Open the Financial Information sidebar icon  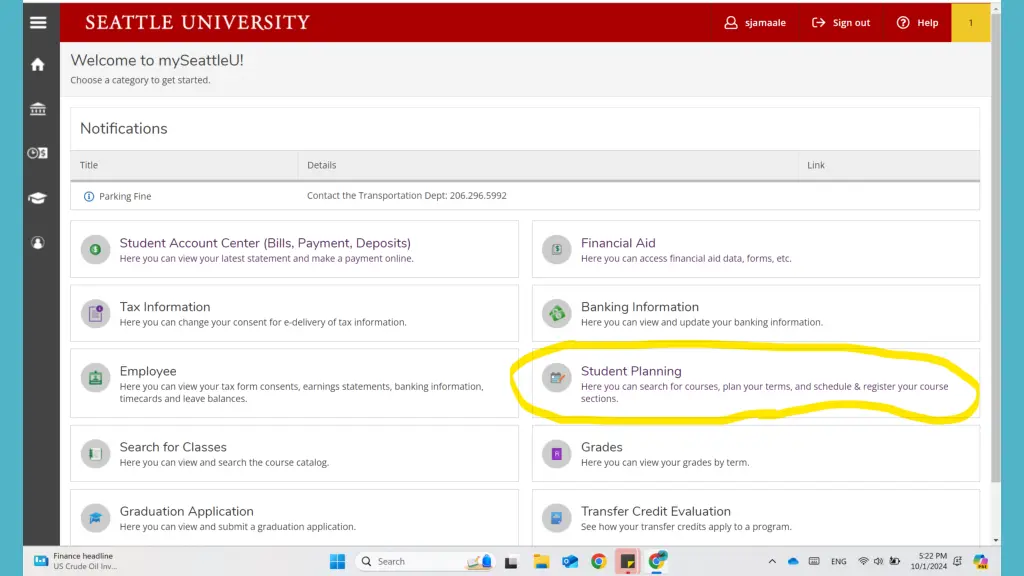pyautogui.click(x=38, y=108)
